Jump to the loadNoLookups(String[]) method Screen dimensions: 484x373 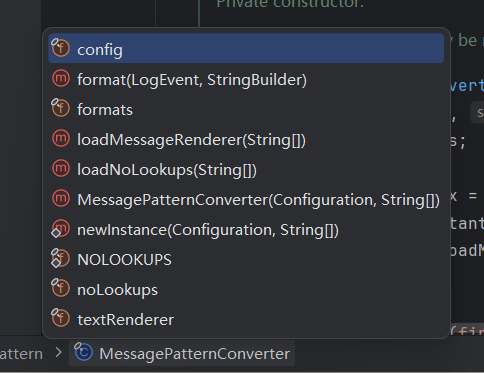click(246, 169)
